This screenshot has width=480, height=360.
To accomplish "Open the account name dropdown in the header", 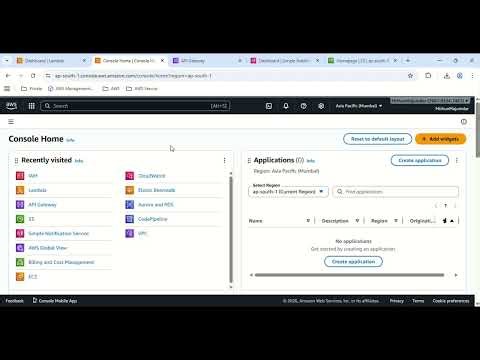I will point(430,100).
